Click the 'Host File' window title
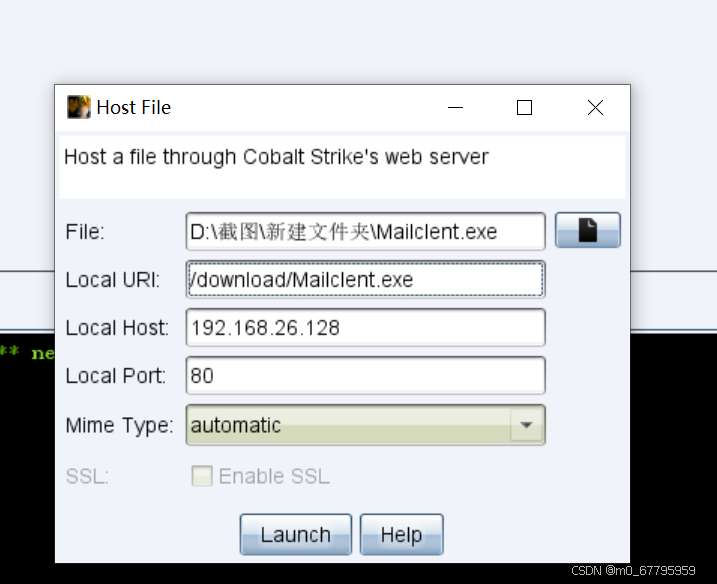Viewport: 717px width, 584px height. pos(134,108)
